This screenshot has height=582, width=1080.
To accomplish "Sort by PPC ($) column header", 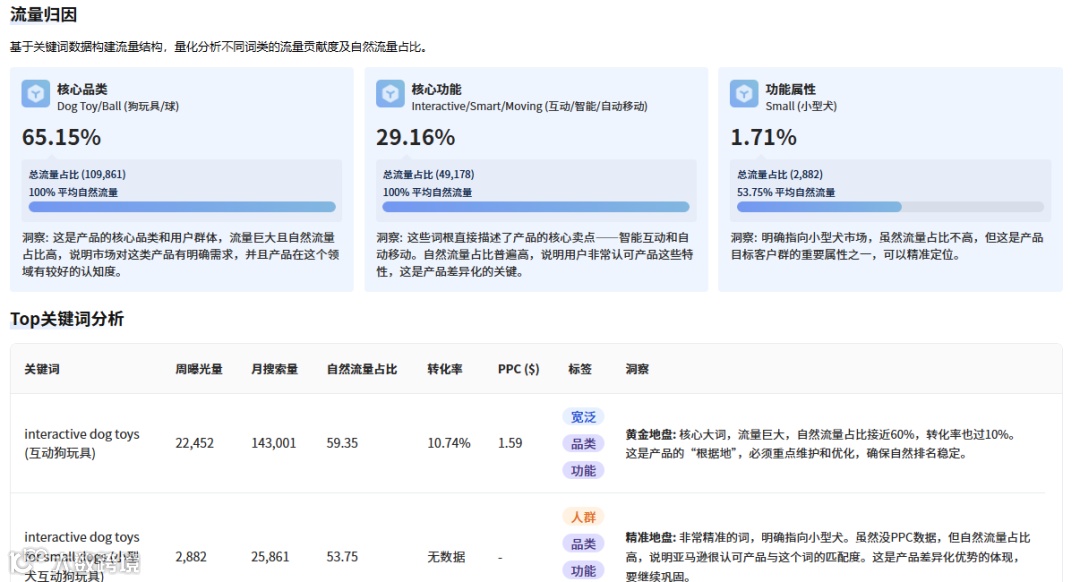I will 519,369.
